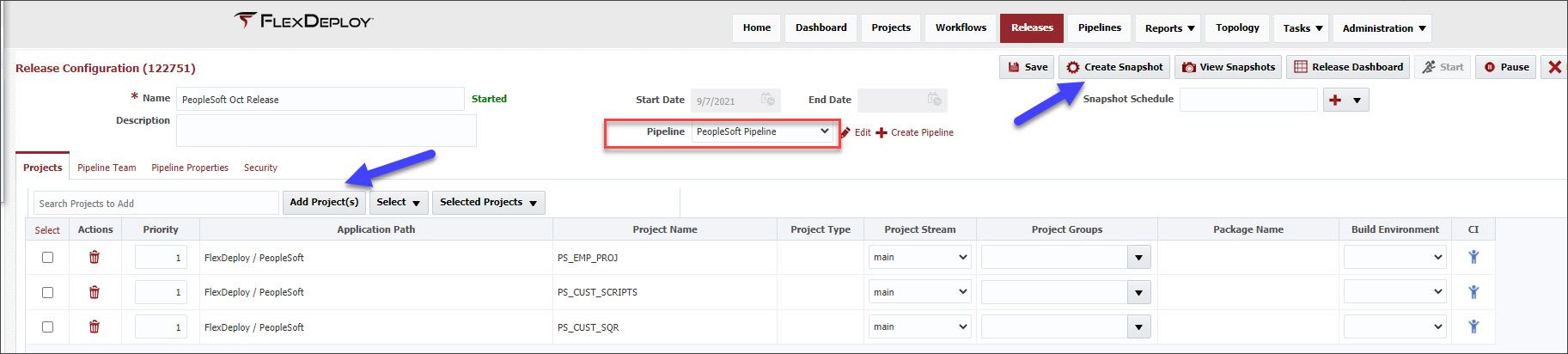The width and height of the screenshot is (1568, 354).
Task: Delete the PS_EMP_PROJ row with trash icon
Action: (x=95, y=257)
